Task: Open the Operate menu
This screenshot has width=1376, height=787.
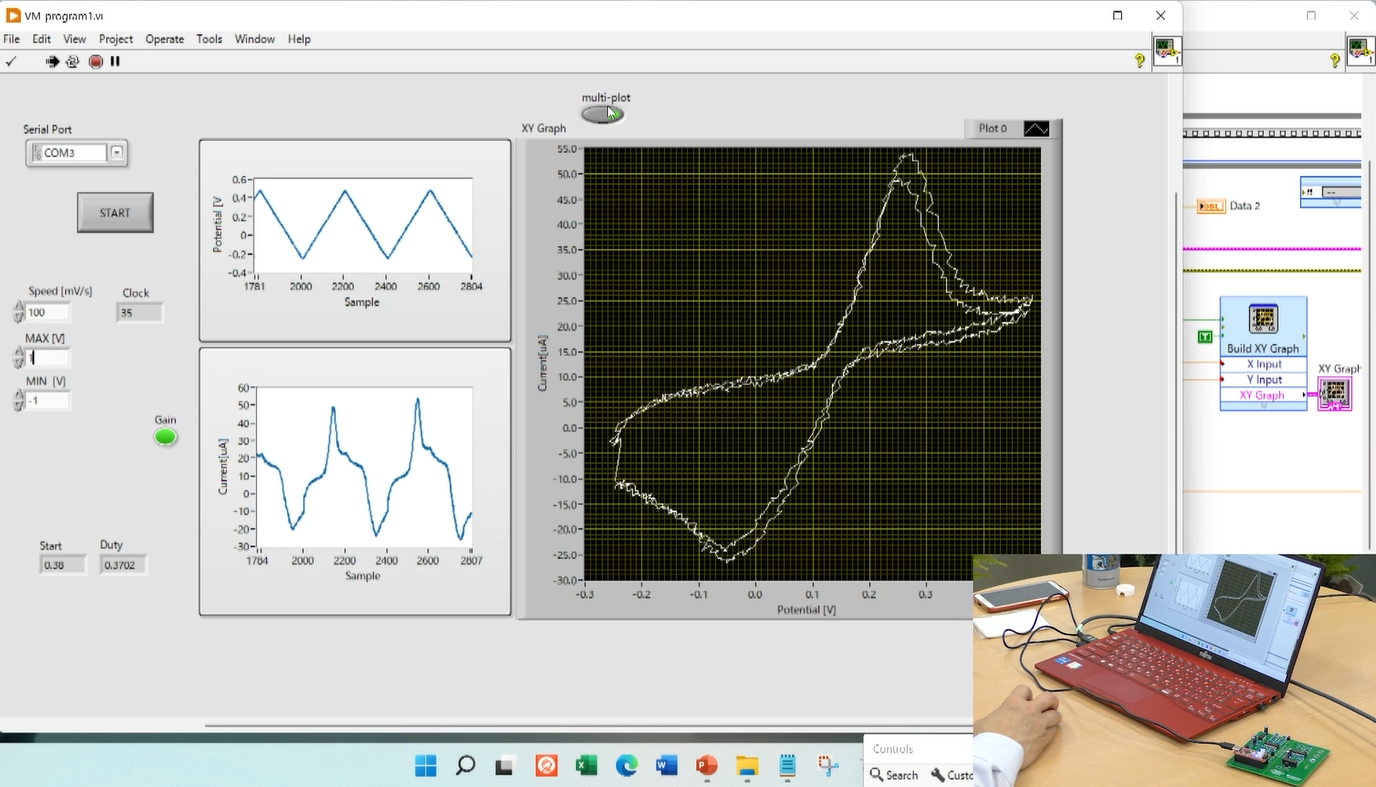Action: point(164,39)
